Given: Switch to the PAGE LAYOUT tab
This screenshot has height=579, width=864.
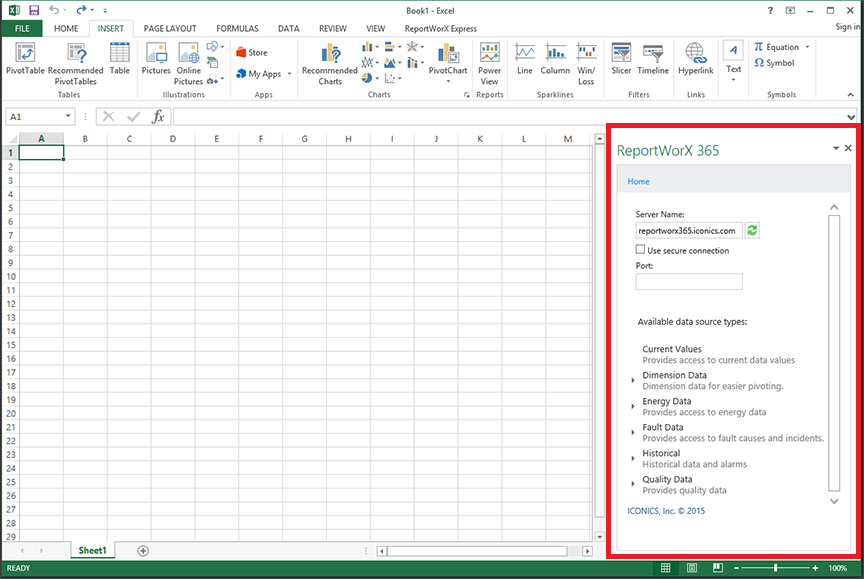Looking at the screenshot, I should pyautogui.click(x=170, y=29).
